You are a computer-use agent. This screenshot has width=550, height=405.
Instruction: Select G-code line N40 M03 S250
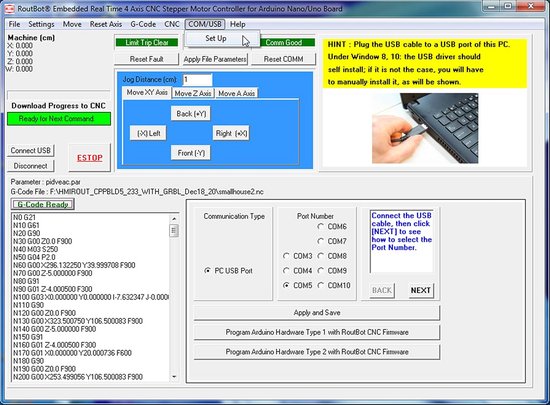tap(35, 249)
